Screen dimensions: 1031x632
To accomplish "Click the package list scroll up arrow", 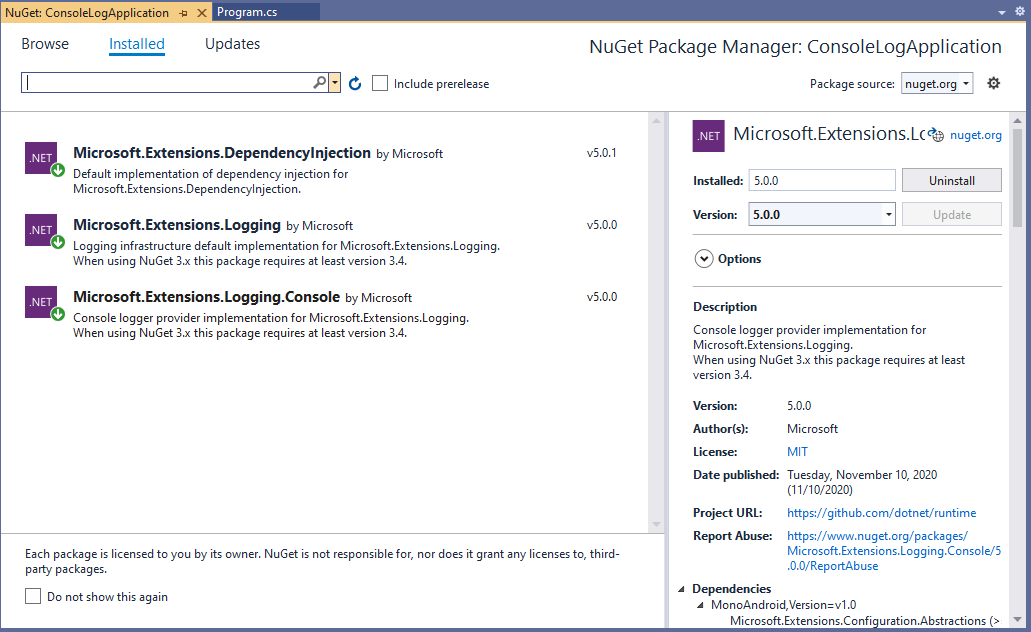I will click(x=656, y=120).
